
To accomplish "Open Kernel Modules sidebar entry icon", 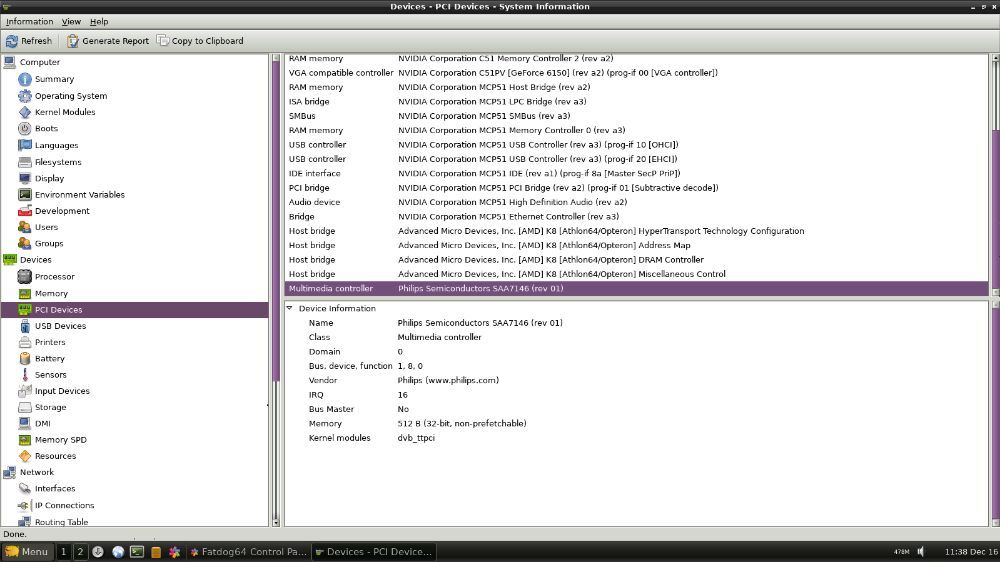I will (x=25, y=112).
